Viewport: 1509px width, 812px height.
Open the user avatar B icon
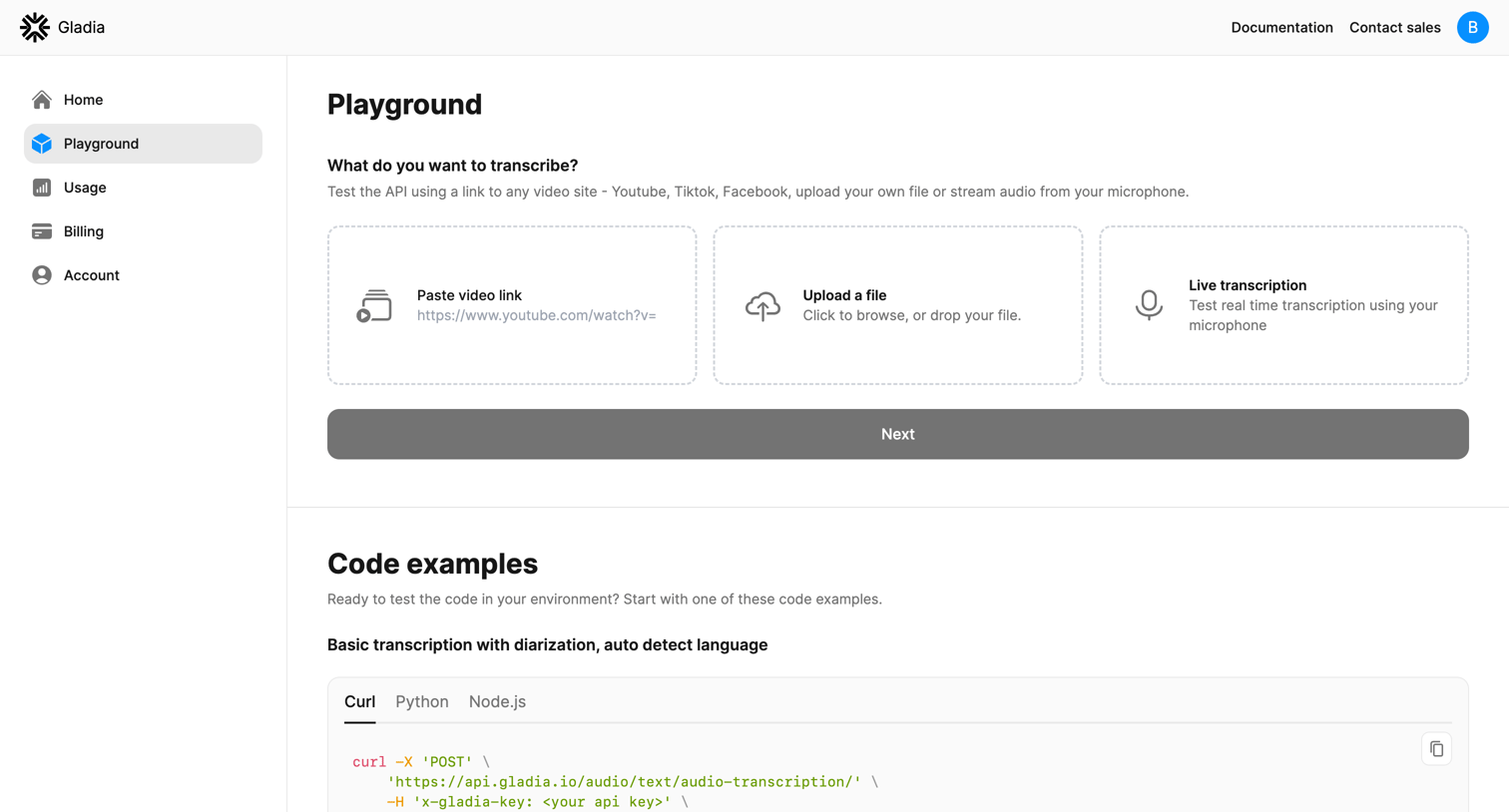(x=1472, y=27)
